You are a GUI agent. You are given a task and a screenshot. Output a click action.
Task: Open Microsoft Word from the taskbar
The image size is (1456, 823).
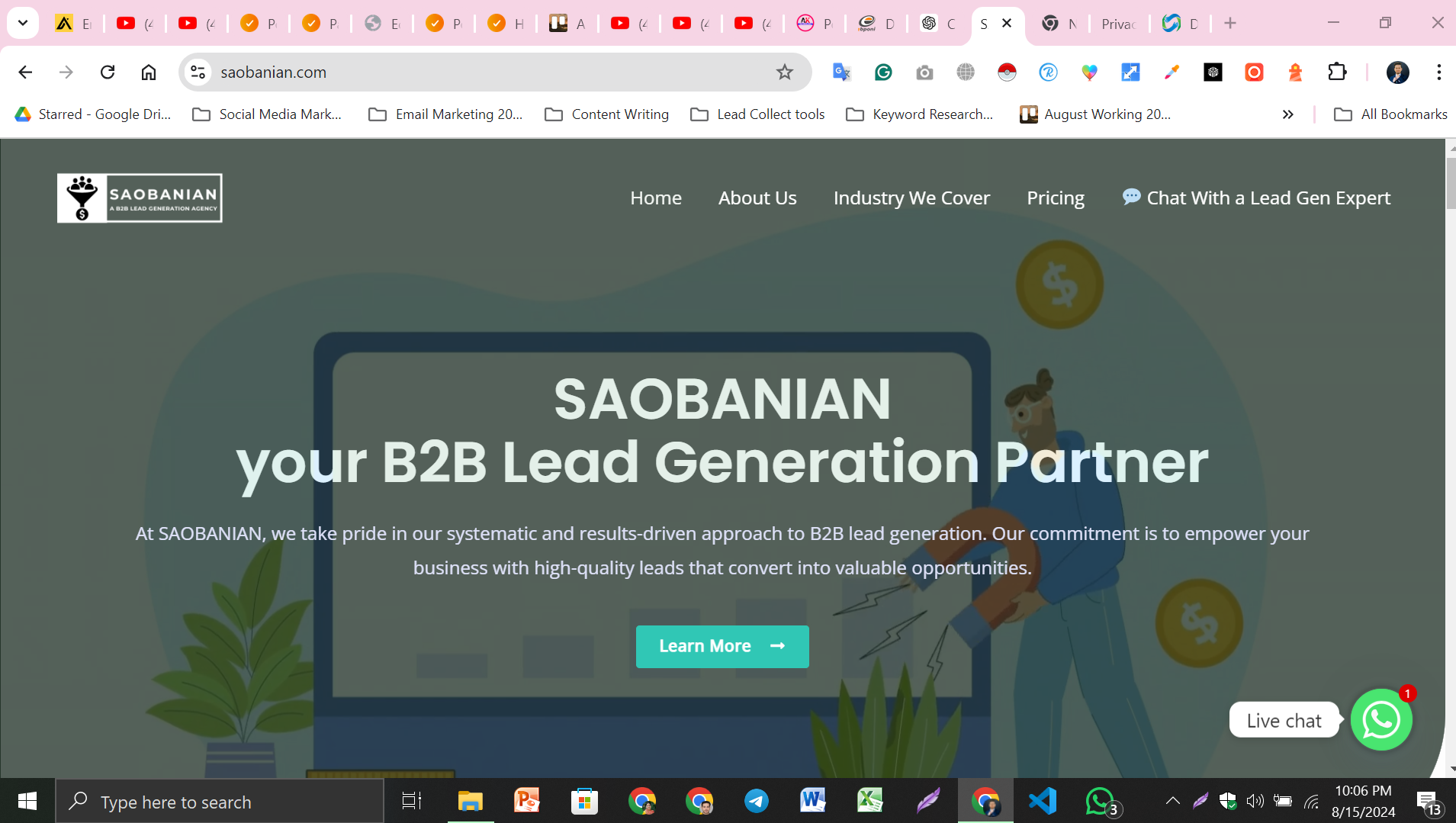[813, 801]
